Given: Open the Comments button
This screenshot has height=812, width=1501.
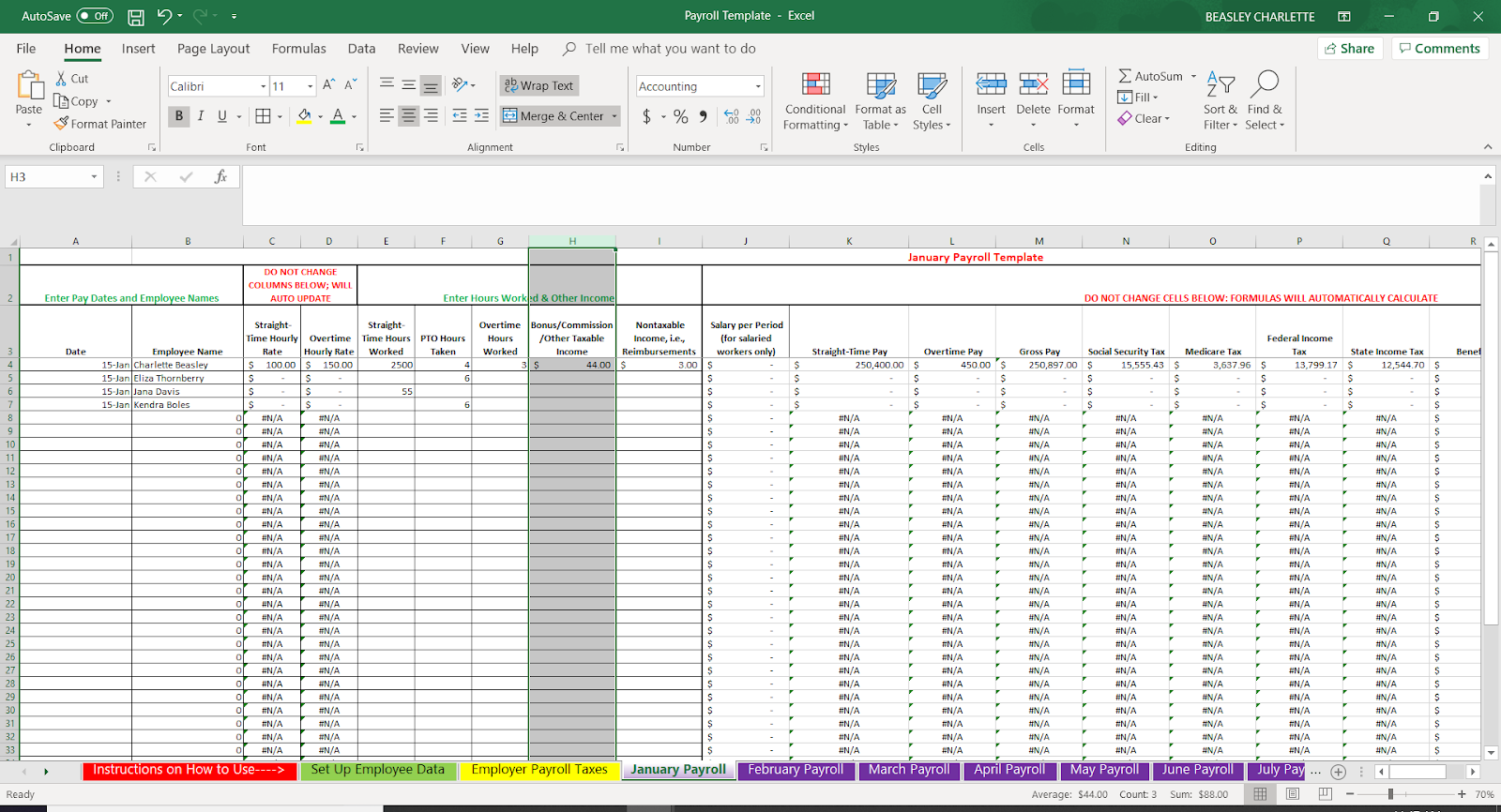Looking at the screenshot, I should (1440, 49).
